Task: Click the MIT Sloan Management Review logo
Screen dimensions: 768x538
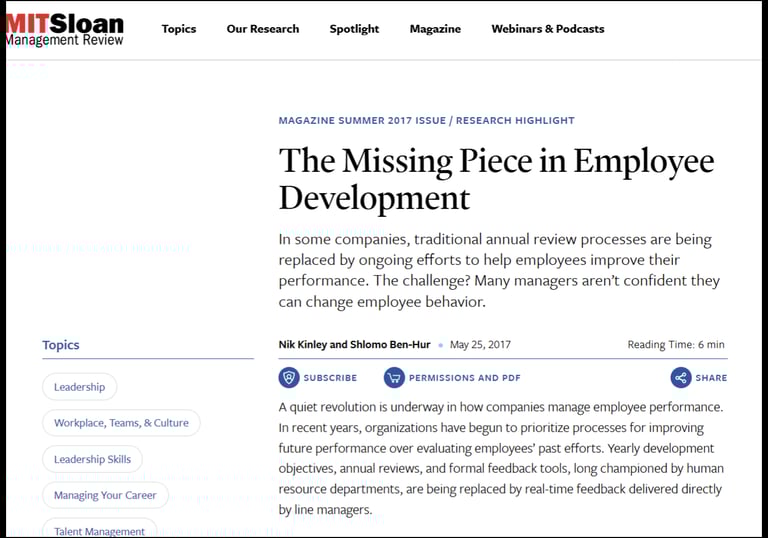Action: pyautogui.click(x=64, y=29)
